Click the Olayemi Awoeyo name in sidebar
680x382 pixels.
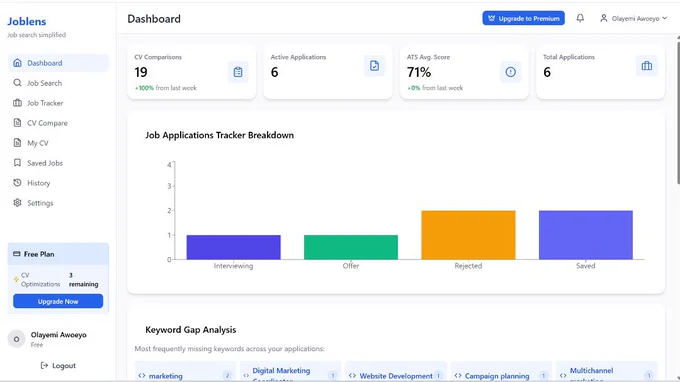tap(59, 335)
